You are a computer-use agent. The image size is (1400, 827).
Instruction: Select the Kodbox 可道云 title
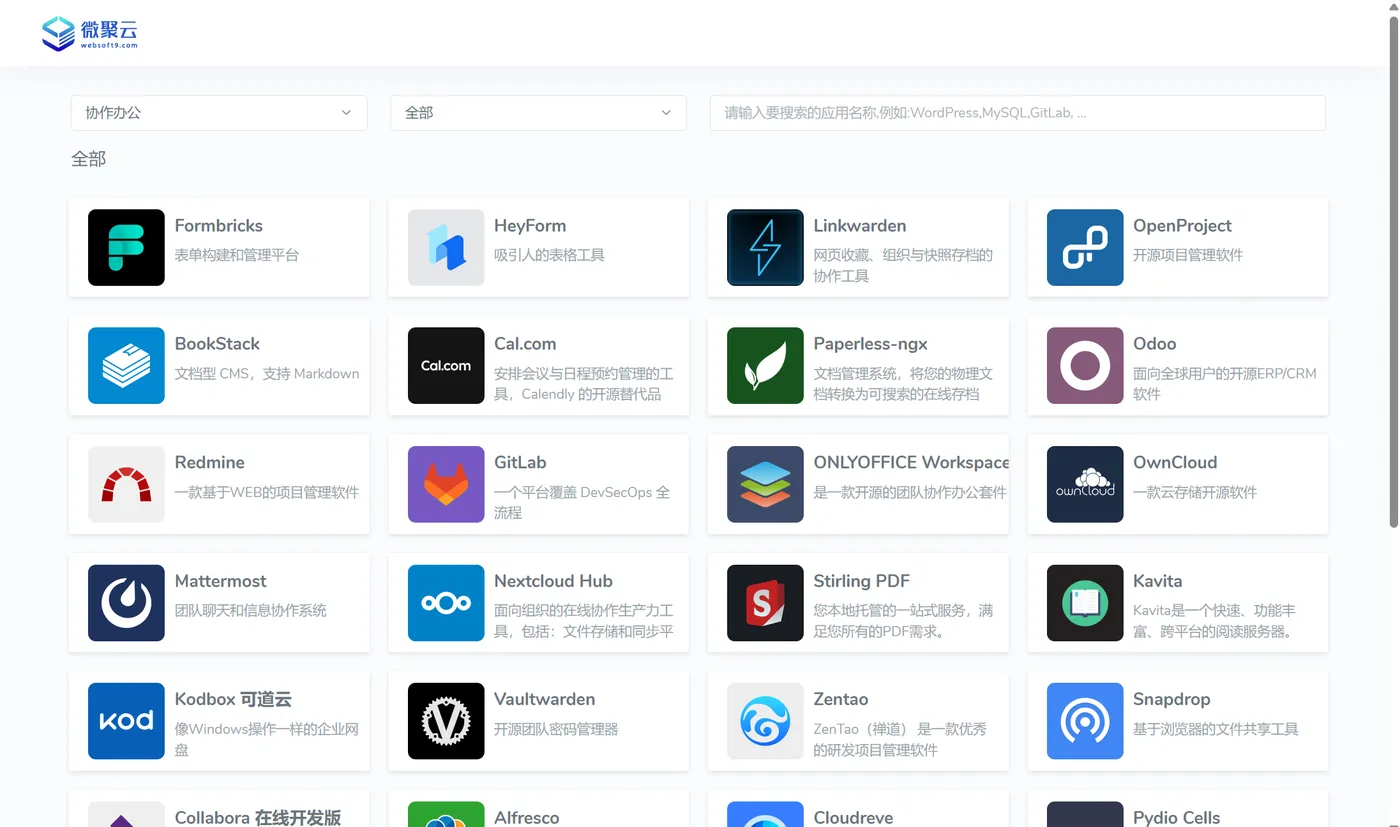pyautogui.click(x=233, y=700)
